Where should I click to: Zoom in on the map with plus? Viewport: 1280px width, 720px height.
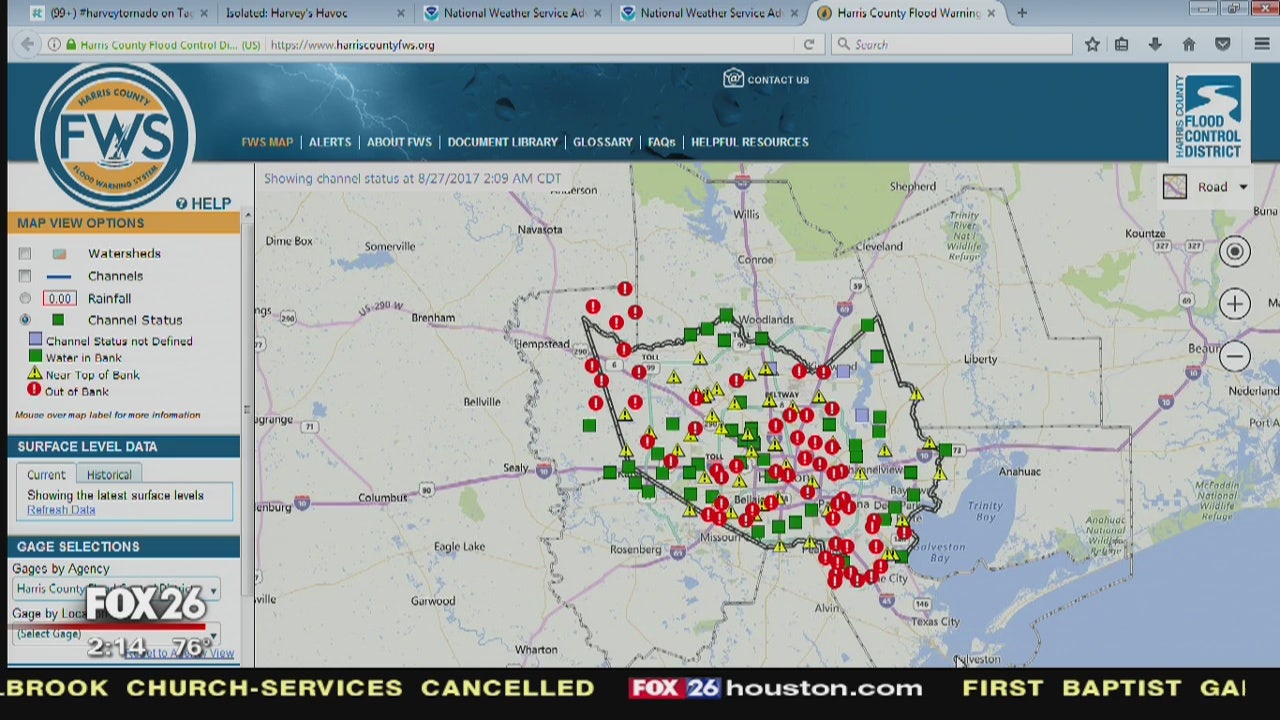pos(1235,304)
